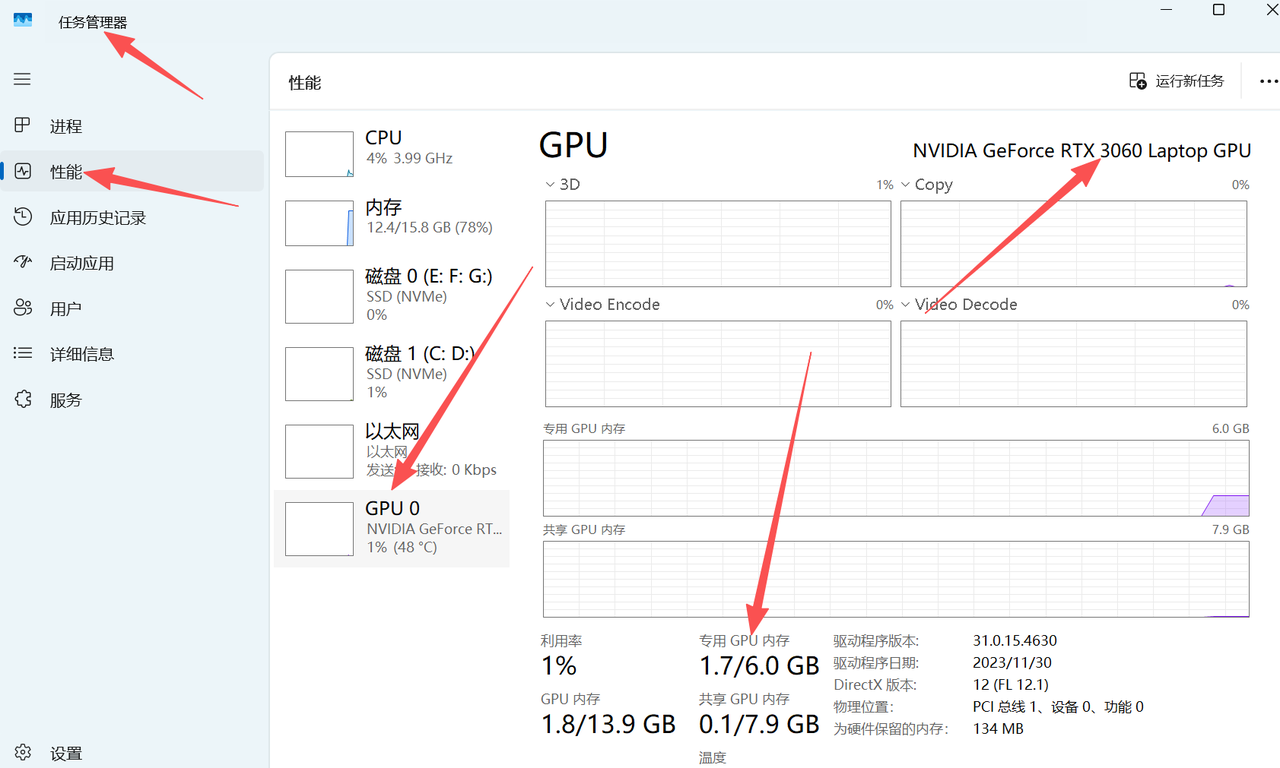
Task: Click 运行新任务 button
Action: 1176,81
